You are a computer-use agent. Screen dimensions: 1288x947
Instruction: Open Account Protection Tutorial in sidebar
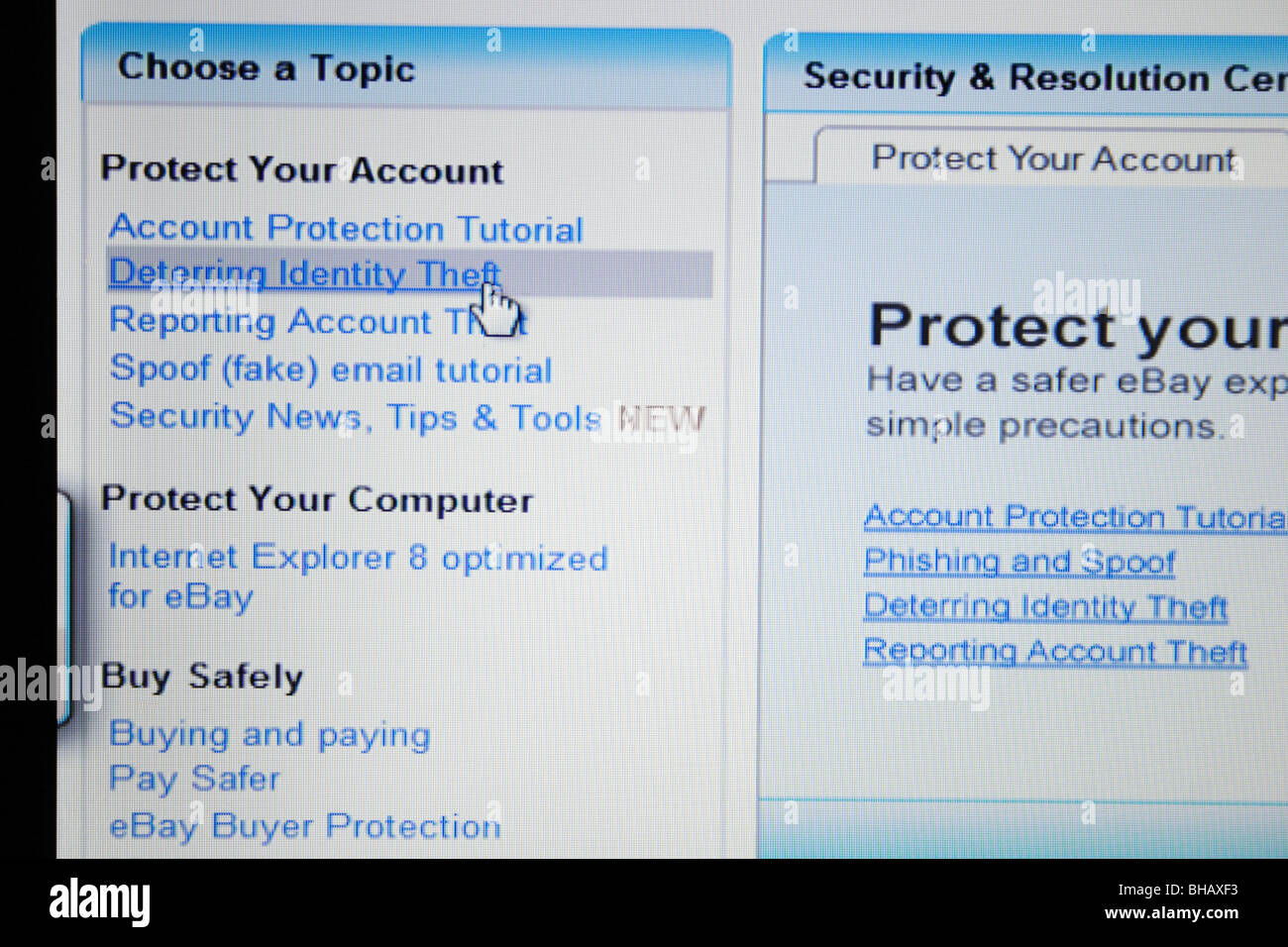[x=346, y=229]
